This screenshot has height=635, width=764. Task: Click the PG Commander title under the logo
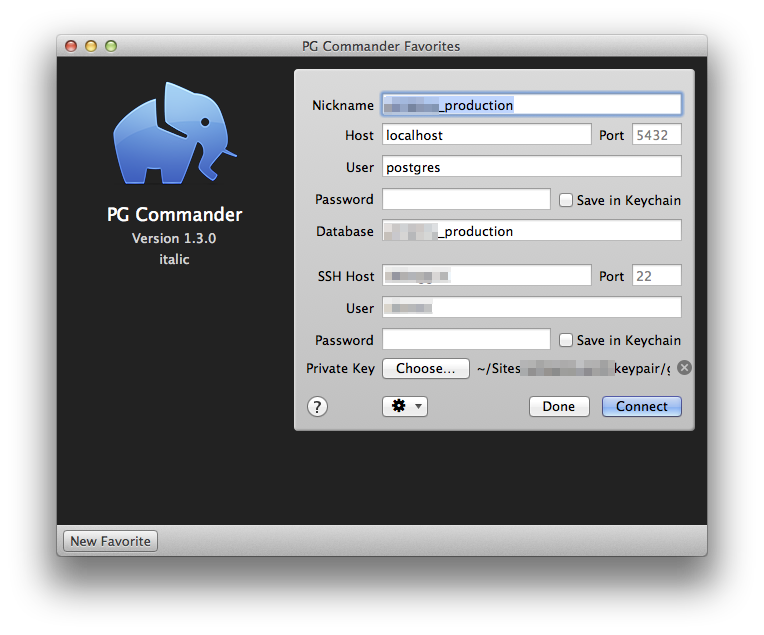[174, 214]
